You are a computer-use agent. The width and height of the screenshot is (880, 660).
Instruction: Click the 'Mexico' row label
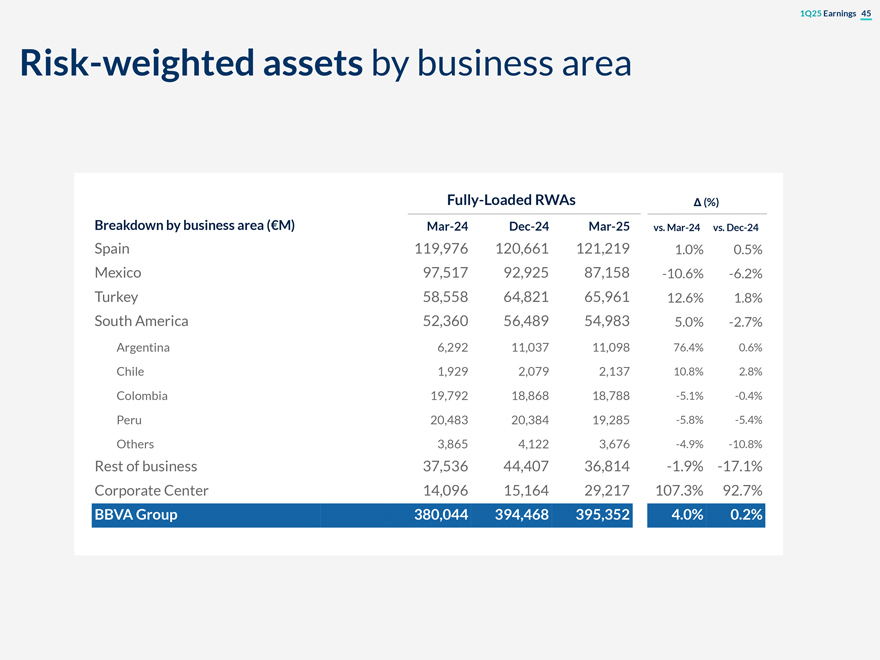[117, 272]
